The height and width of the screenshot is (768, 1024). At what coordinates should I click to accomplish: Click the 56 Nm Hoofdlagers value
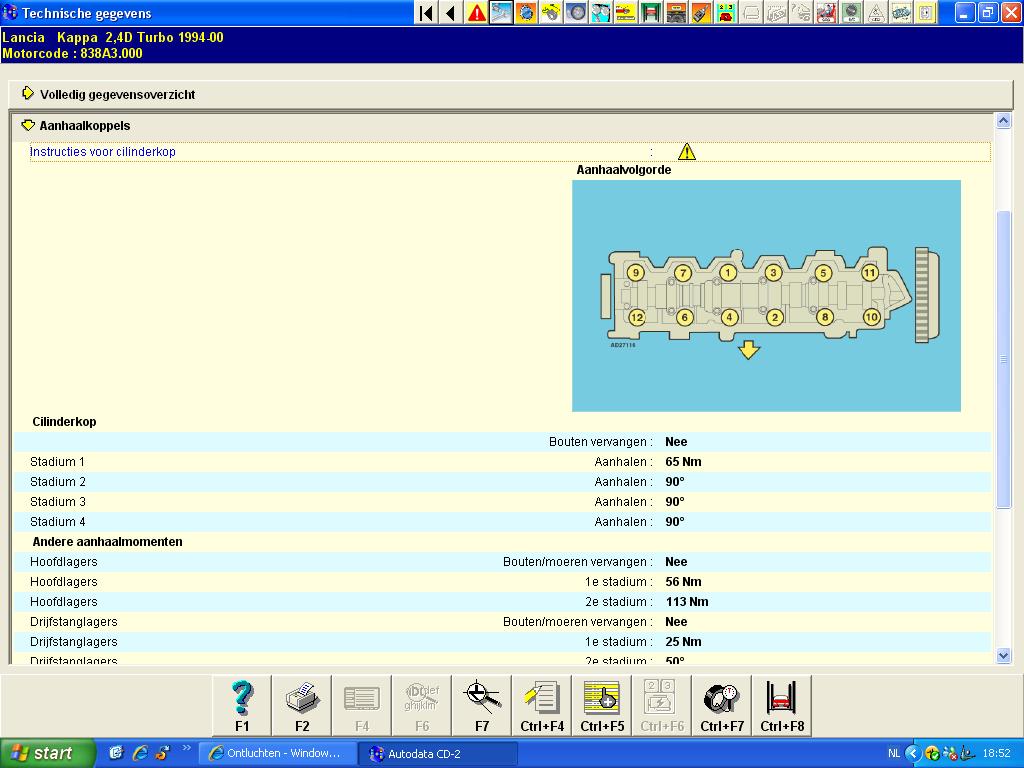(683, 581)
